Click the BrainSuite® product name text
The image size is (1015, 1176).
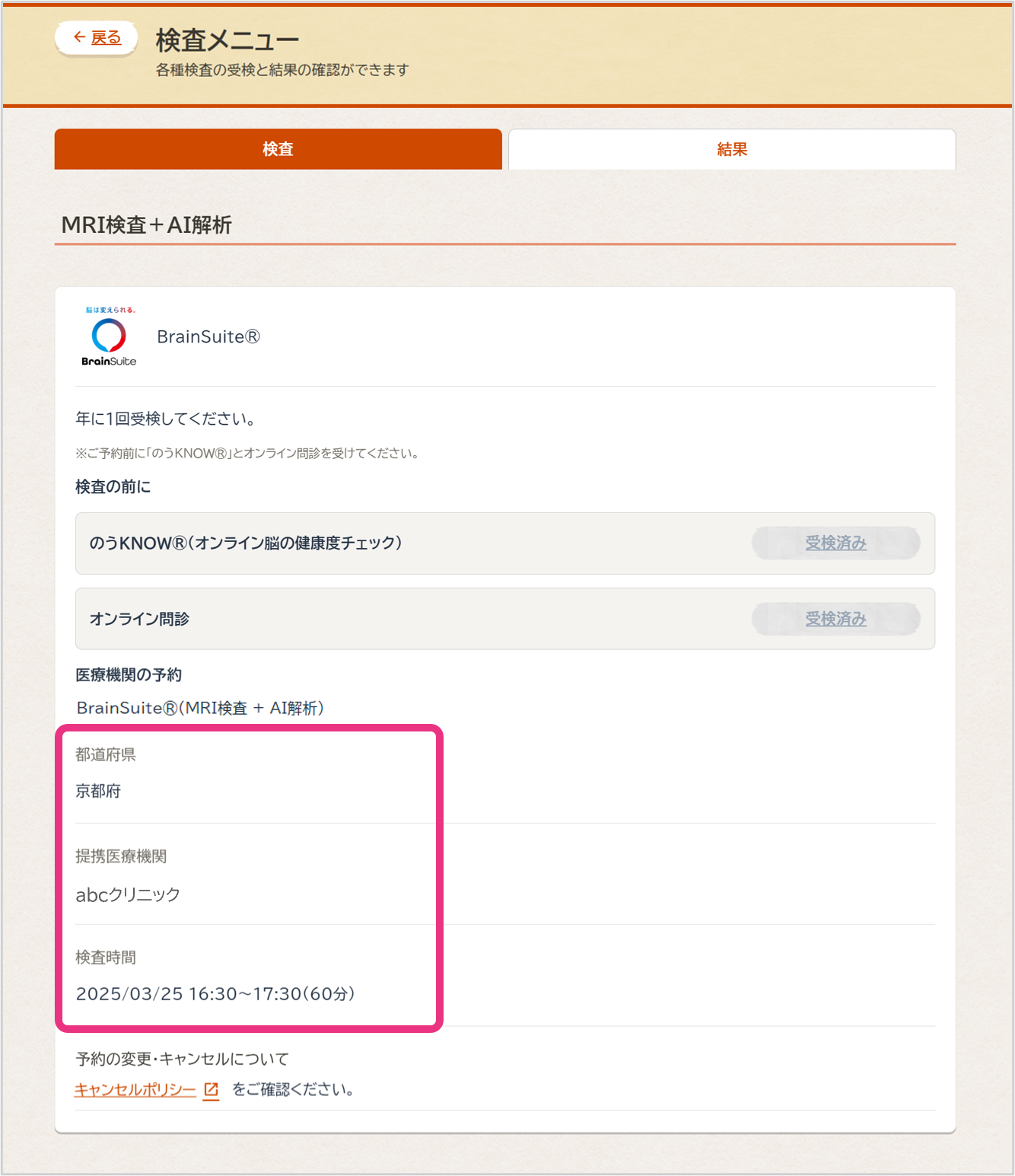pyautogui.click(x=208, y=336)
